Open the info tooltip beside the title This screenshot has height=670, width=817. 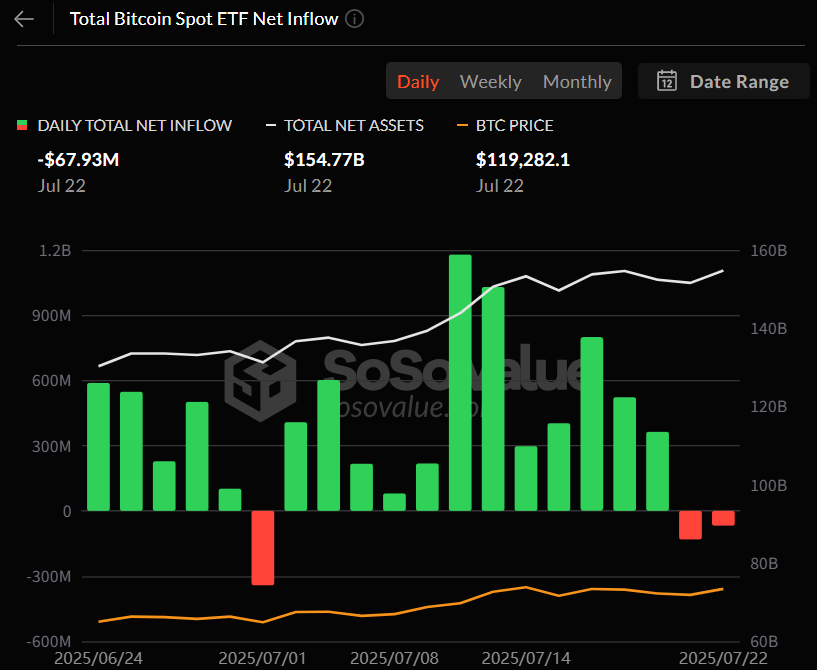pyautogui.click(x=354, y=18)
